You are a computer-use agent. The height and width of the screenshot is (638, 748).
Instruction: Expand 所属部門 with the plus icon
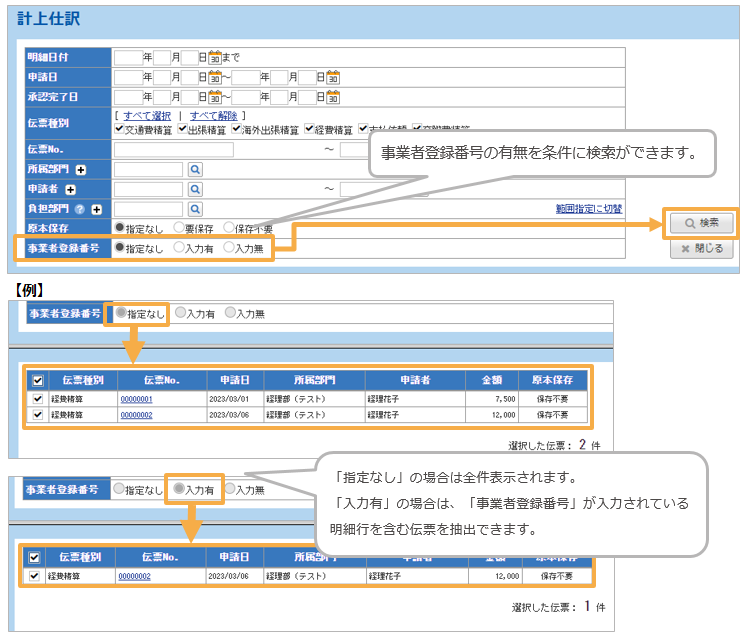click(x=80, y=170)
